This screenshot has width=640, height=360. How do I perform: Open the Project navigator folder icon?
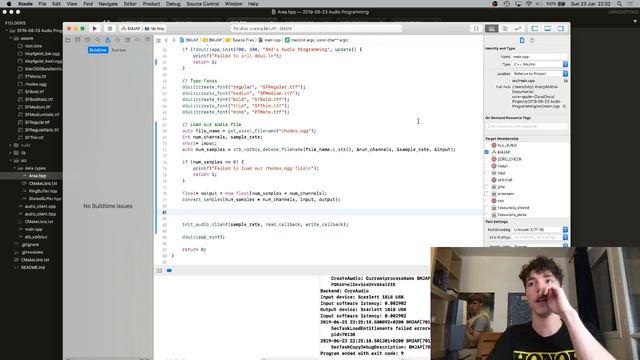[68, 40]
